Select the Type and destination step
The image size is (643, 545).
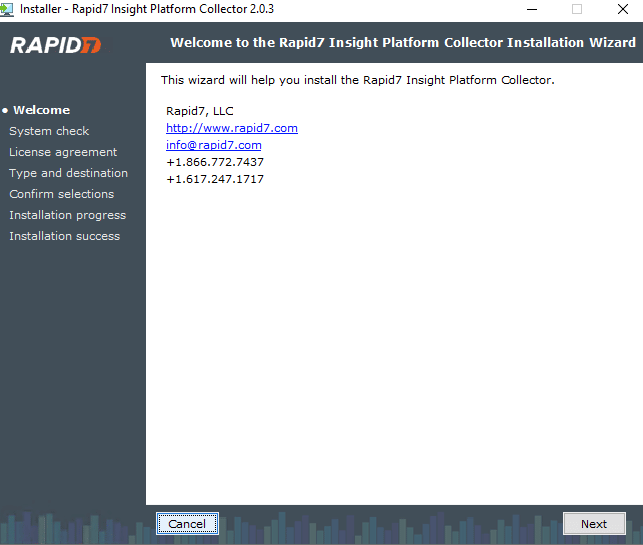coord(68,173)
